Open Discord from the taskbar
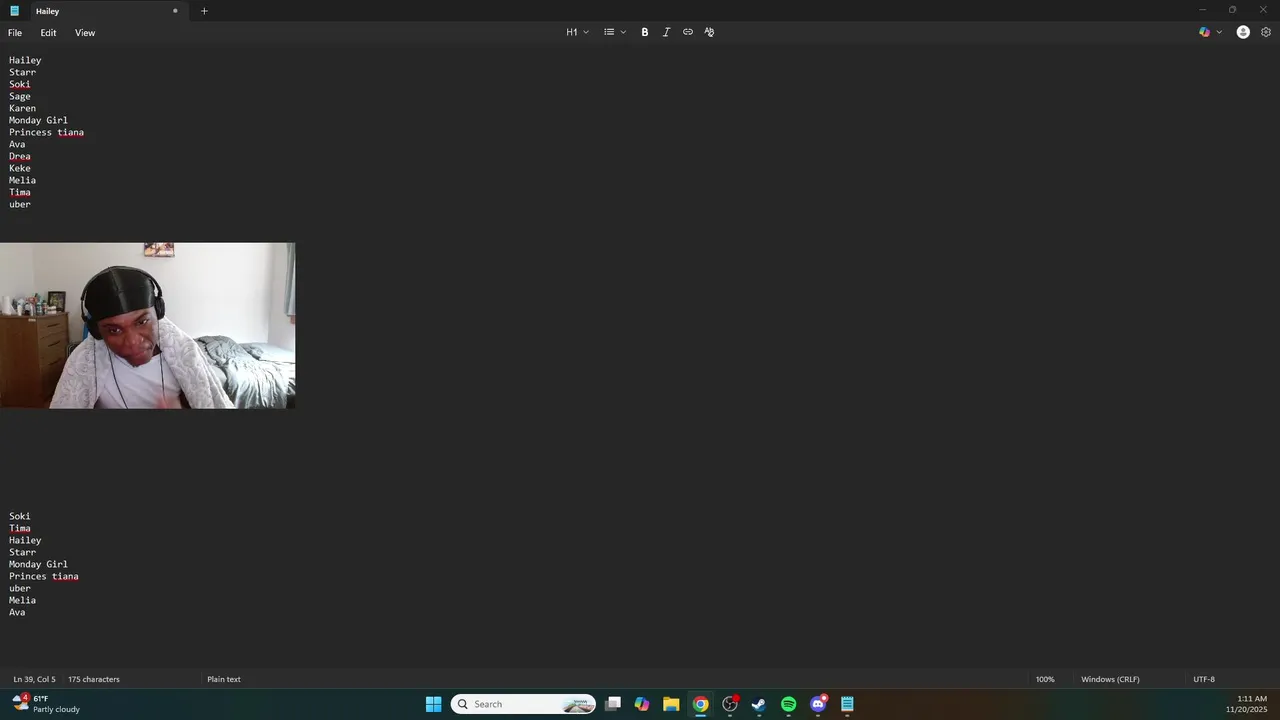 (x=818, y=704)
